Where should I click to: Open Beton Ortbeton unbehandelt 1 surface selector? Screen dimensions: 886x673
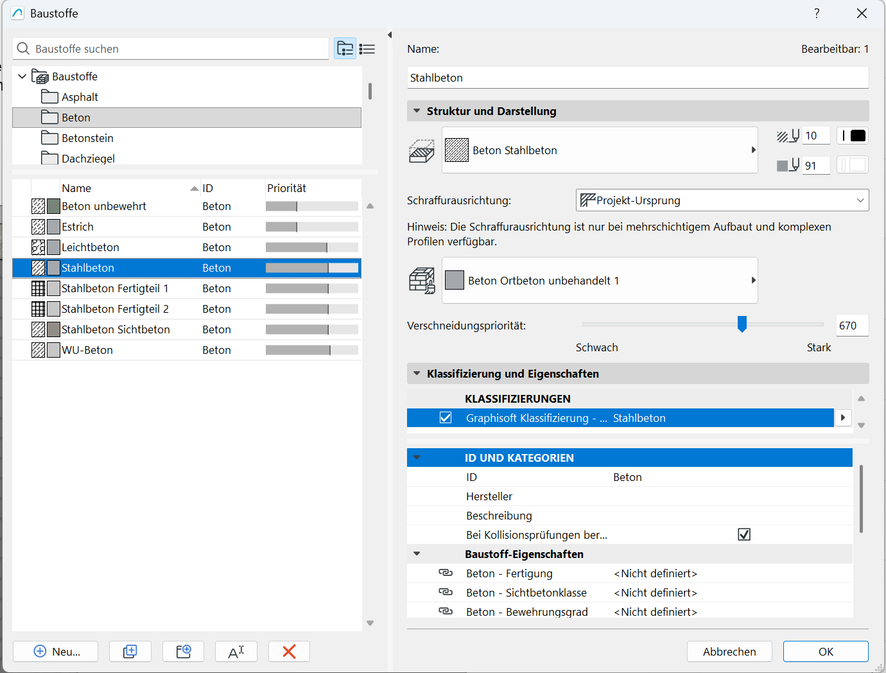click(x=600, y=281)
